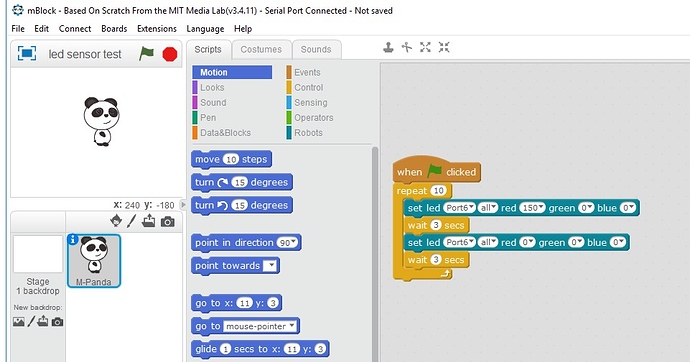
Task: Select the grow sprite tool
Action: click(x=426, y=48)
